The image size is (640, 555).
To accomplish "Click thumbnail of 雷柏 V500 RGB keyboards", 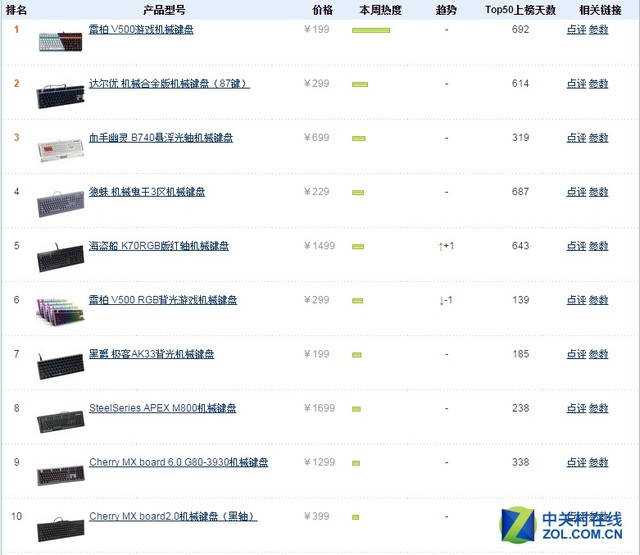I will pyautogui.click(x=60, y=311).
